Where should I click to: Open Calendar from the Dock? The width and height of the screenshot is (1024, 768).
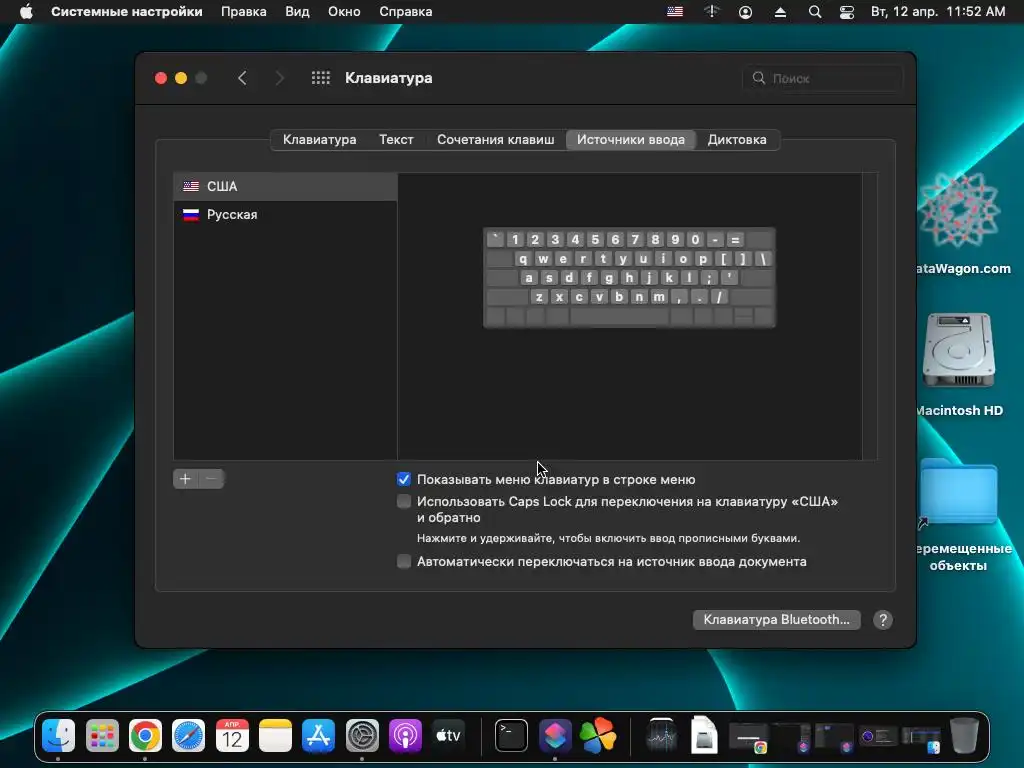(232, 736)
